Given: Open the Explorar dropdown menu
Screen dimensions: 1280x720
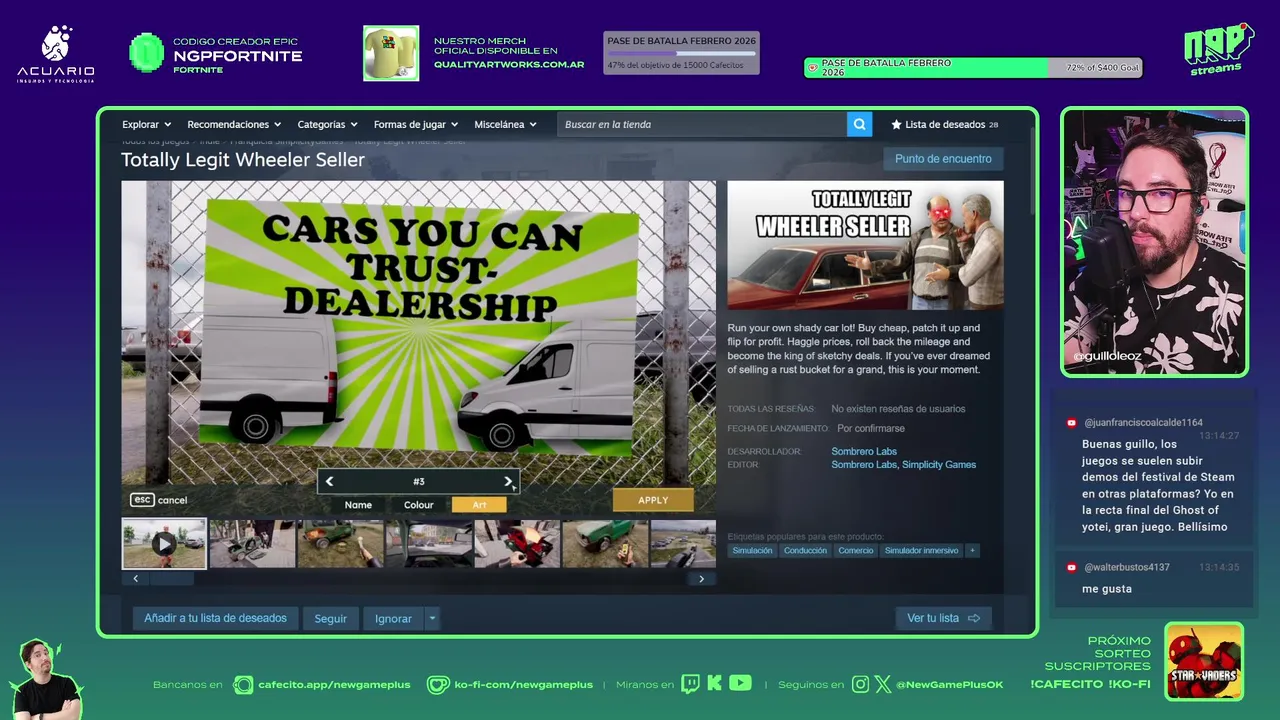Looking at the screenshot, I should [146, 124].
